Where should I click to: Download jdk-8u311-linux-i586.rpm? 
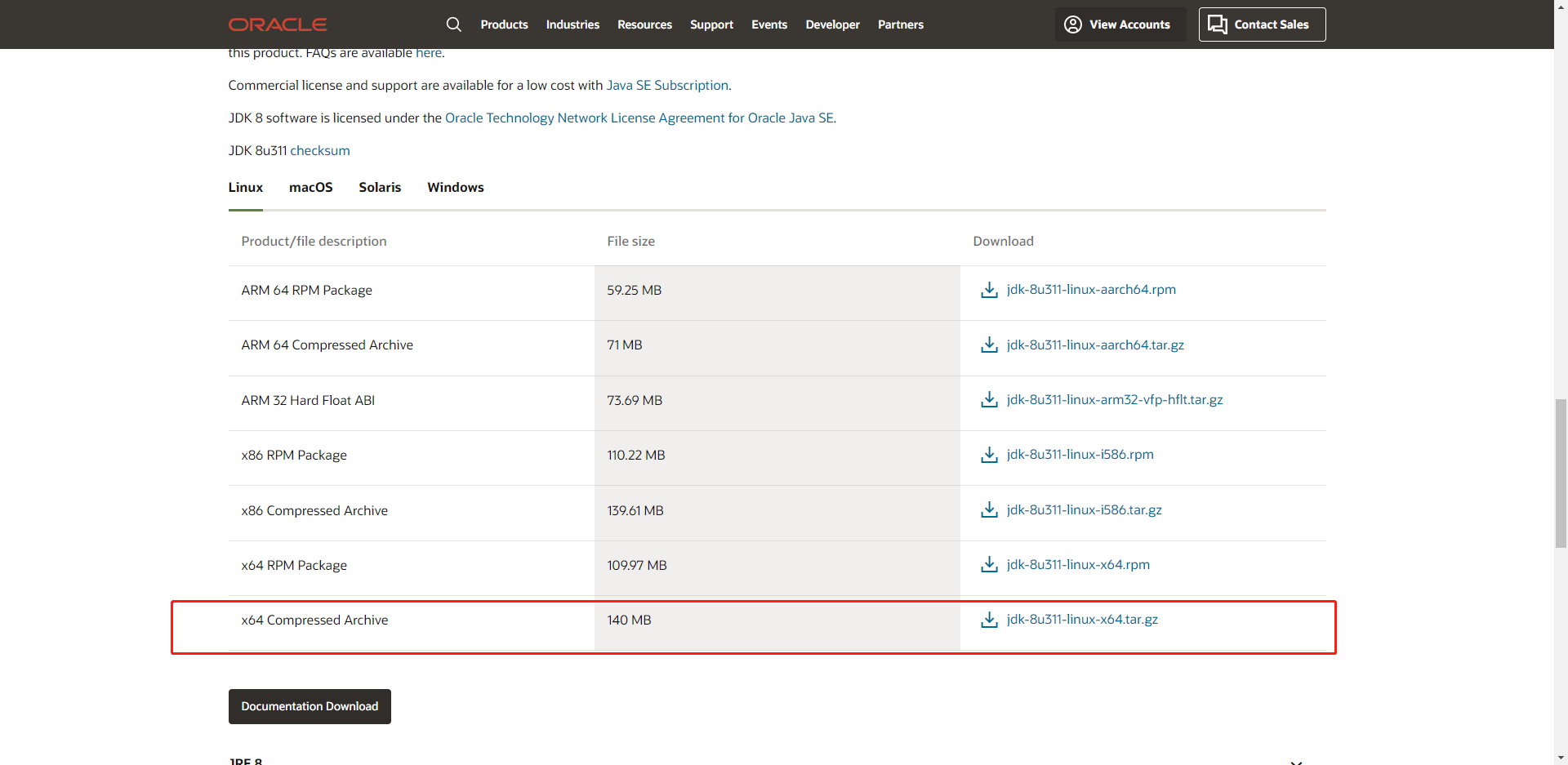pyautogui.click(x=1080, y=455)
